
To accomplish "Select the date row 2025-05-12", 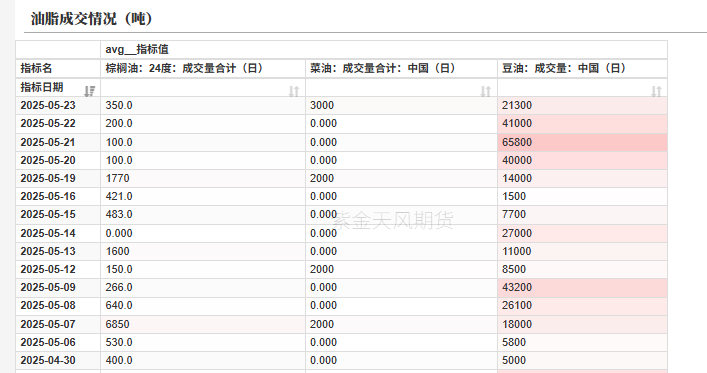I will 58,270.
